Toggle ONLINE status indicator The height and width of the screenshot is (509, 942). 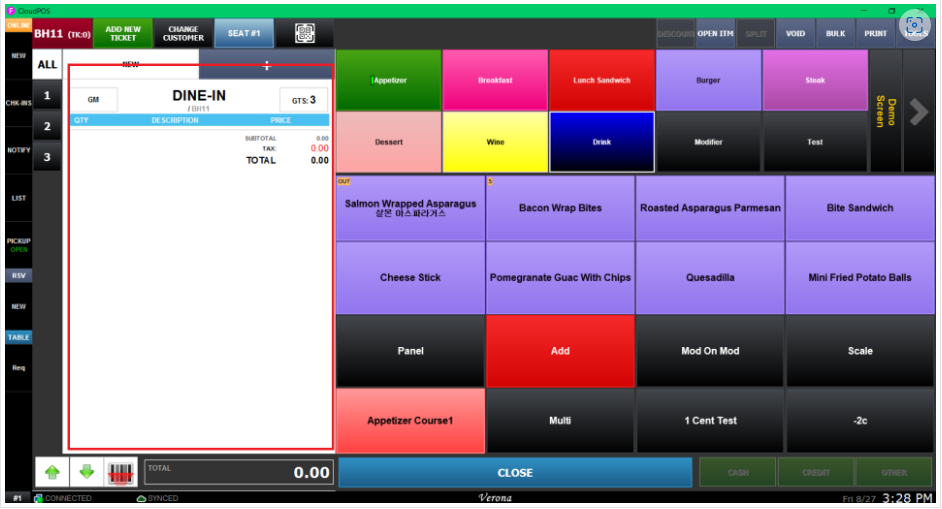[x=19, y=25]
